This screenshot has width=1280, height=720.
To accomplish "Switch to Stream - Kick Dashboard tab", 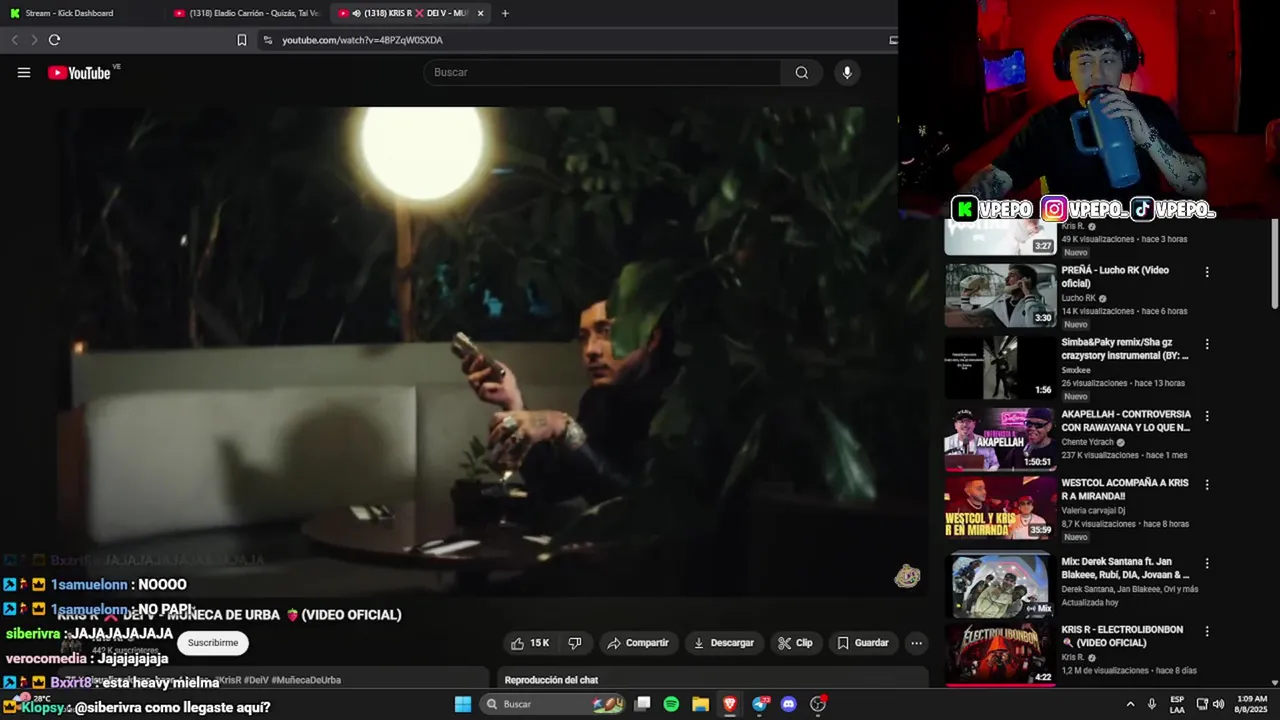I will click(80, 13).
